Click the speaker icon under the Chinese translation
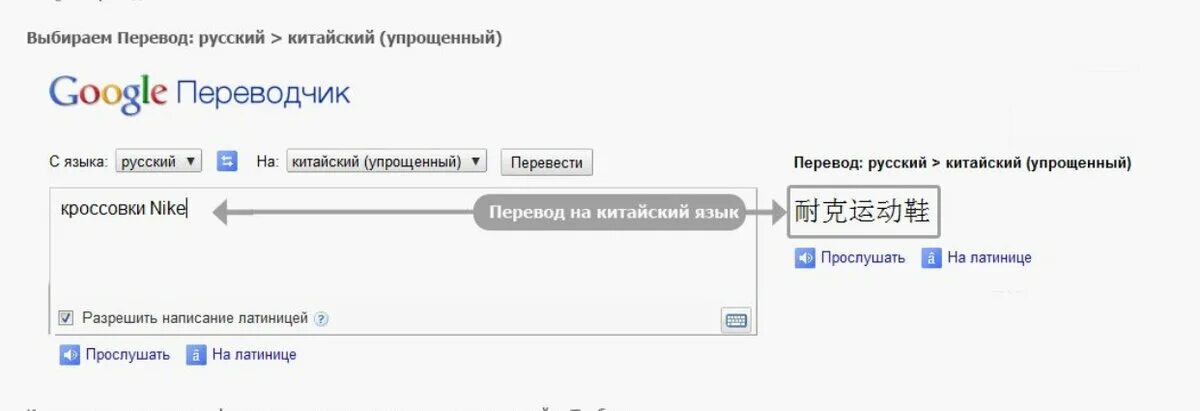The height and width of the screenshot is (411, 1200). click(805, 258)
